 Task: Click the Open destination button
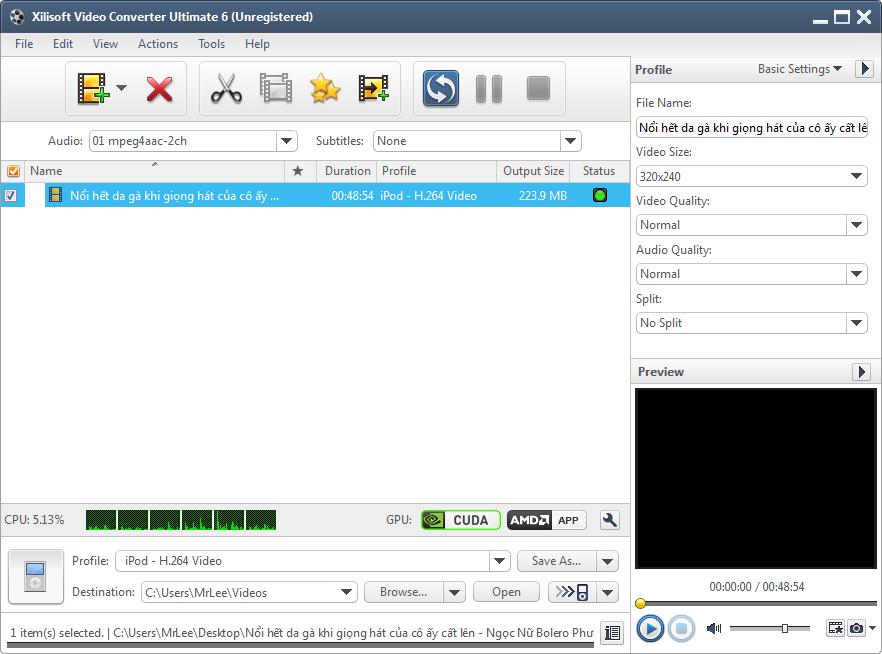[506, 592]
